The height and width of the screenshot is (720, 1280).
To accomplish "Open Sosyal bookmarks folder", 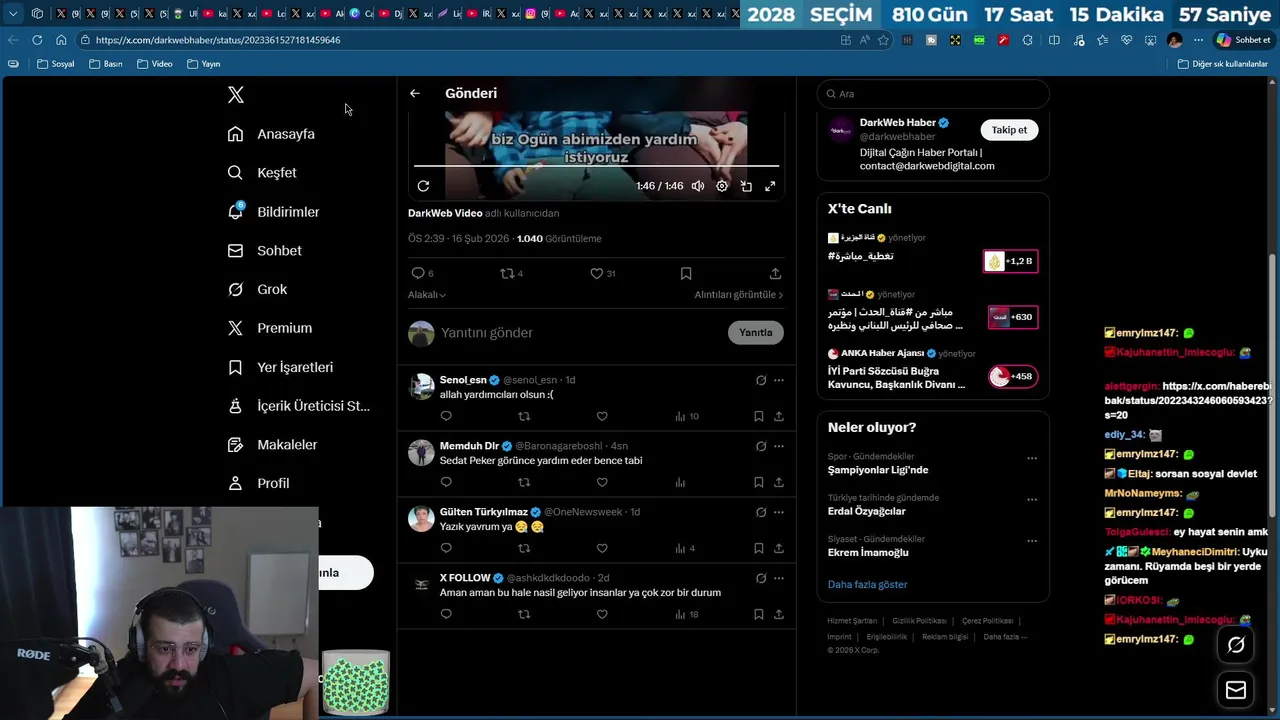I will [x=56, y=64].
